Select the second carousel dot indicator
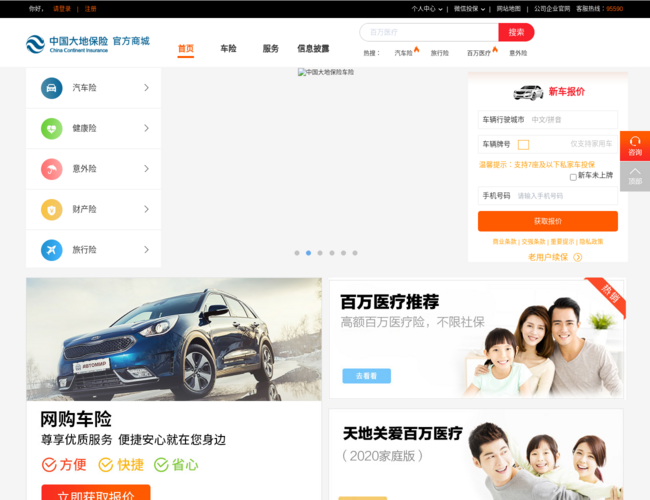 [308, 253]
